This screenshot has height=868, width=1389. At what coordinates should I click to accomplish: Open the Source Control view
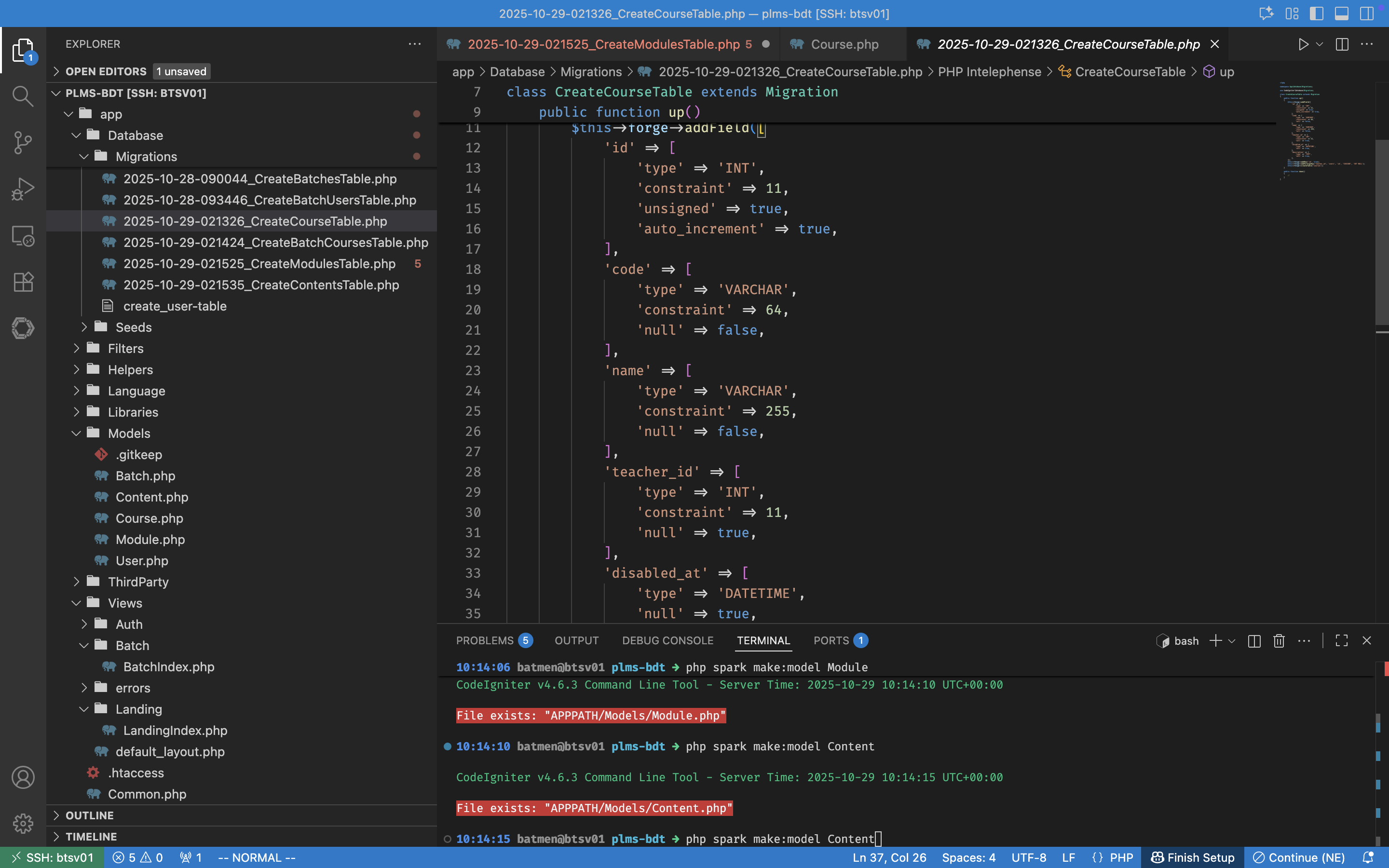23,142
